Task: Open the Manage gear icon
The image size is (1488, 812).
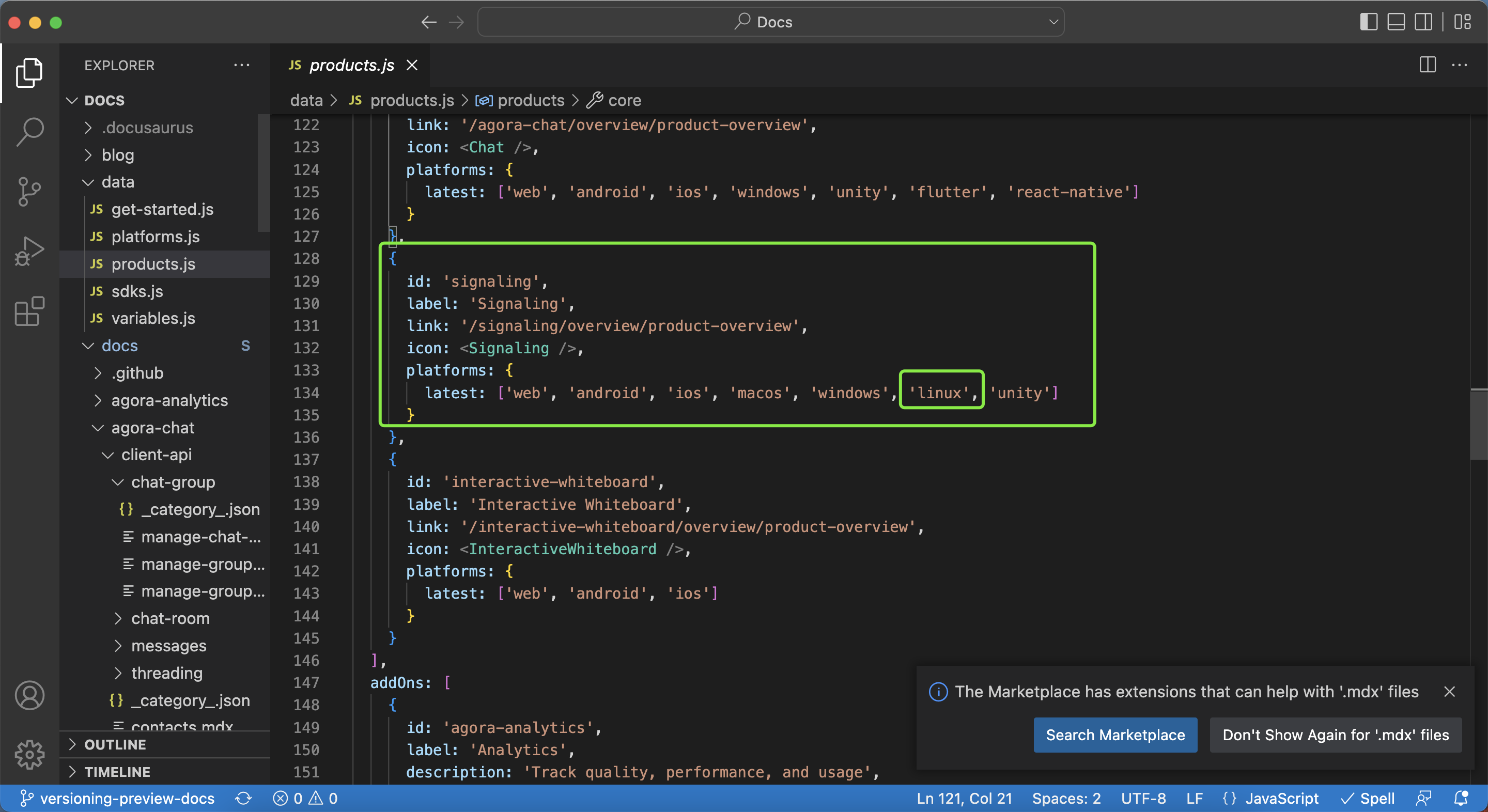Action: (29, 754)
